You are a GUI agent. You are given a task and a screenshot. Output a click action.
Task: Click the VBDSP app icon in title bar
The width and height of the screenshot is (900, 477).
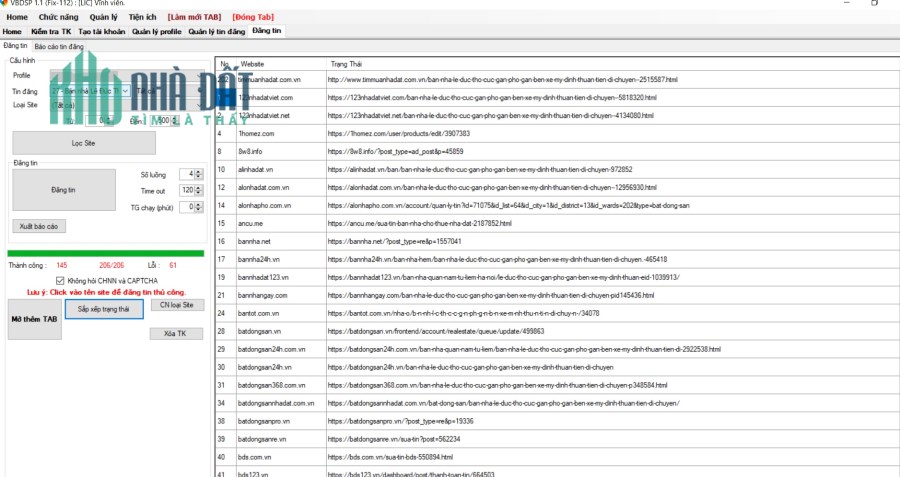point(4,3)
